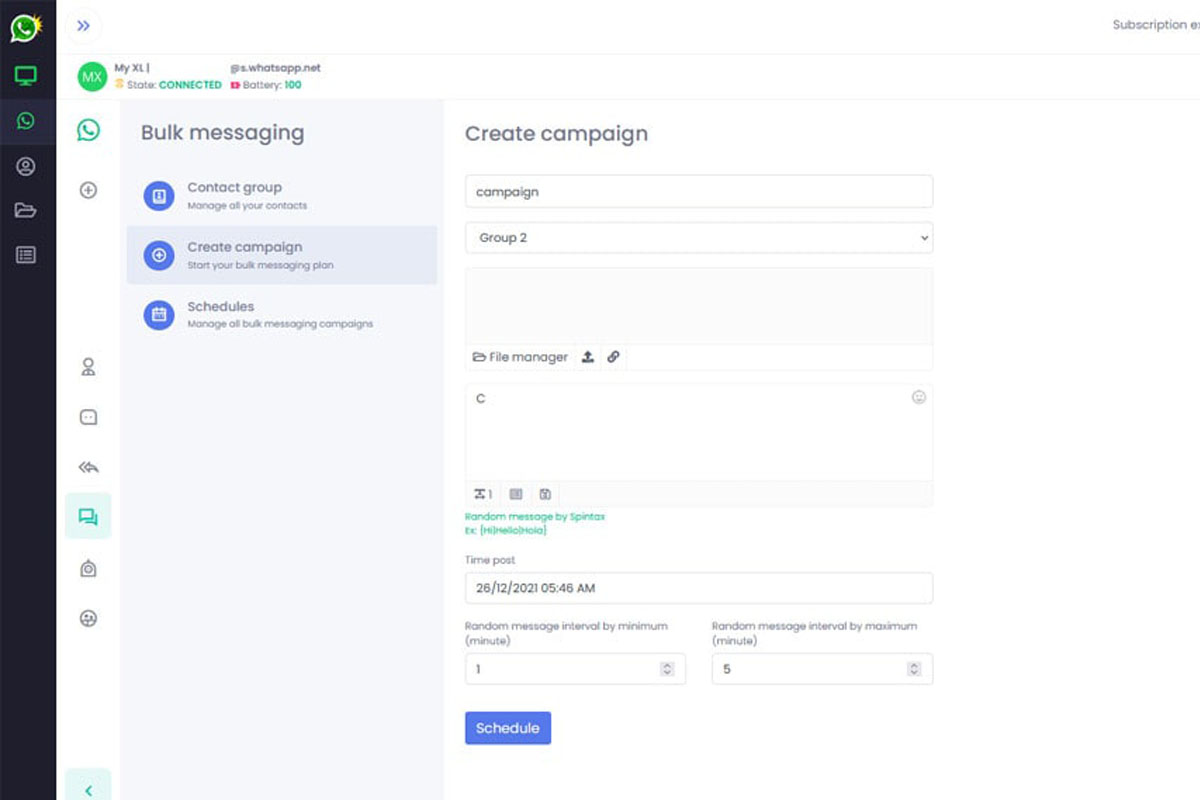1200x800 pixels.
Task: Collapse the panel with left chevron
Action: pos(88,790)
